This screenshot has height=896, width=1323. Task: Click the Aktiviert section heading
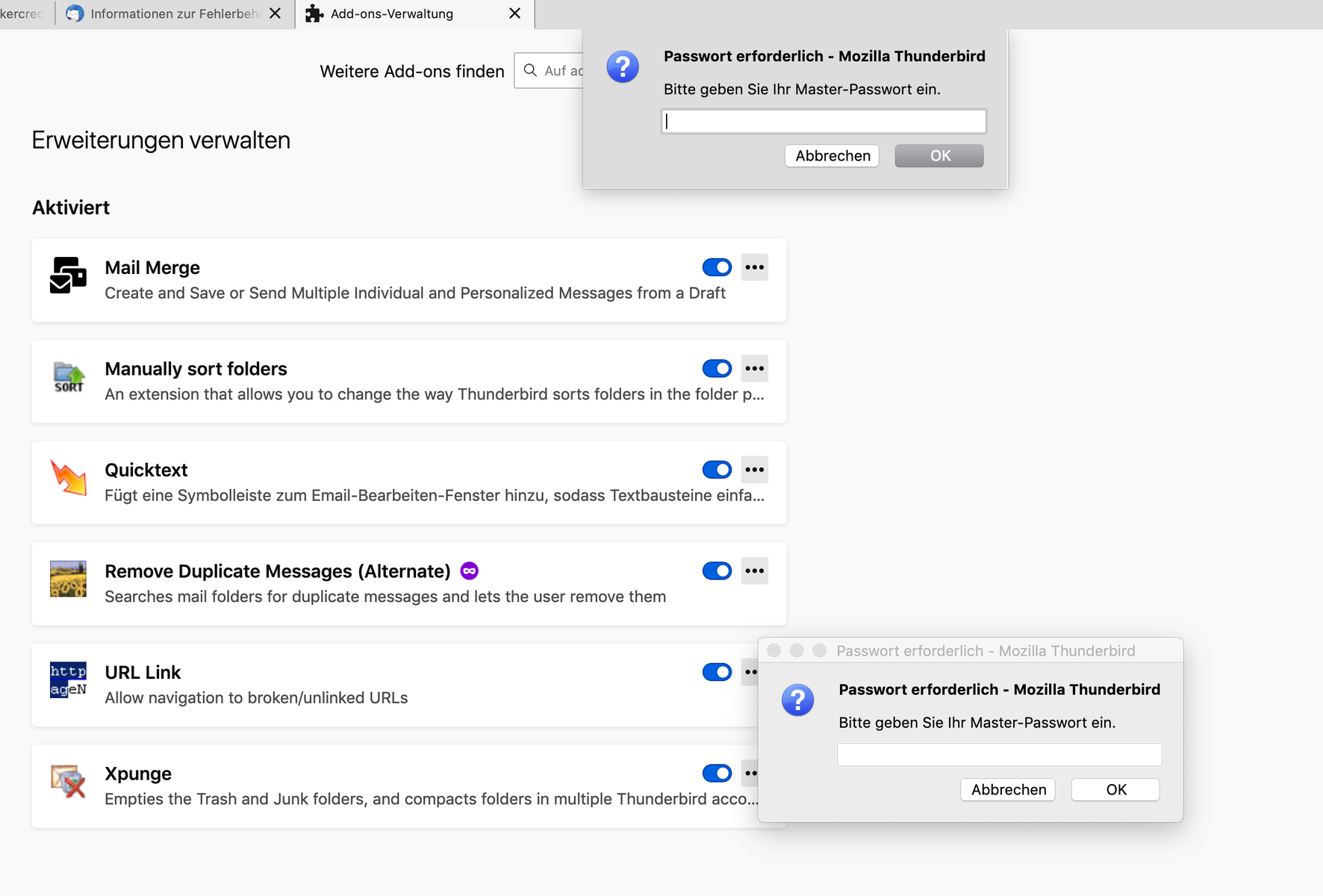pyautogui.click(x=71, y=208)
